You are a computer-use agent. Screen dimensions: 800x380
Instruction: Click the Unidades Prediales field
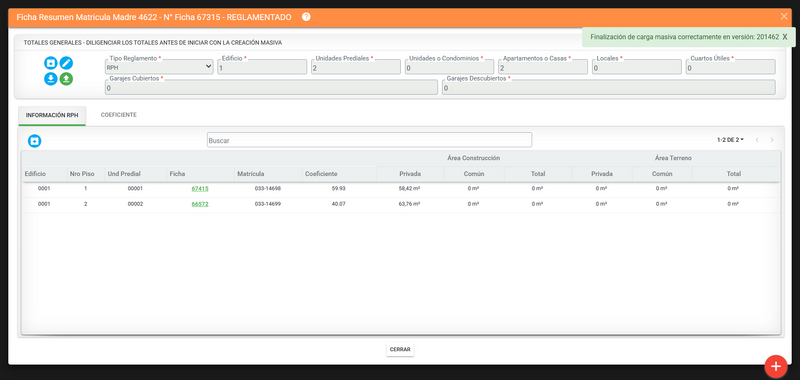tap(356, 67)
